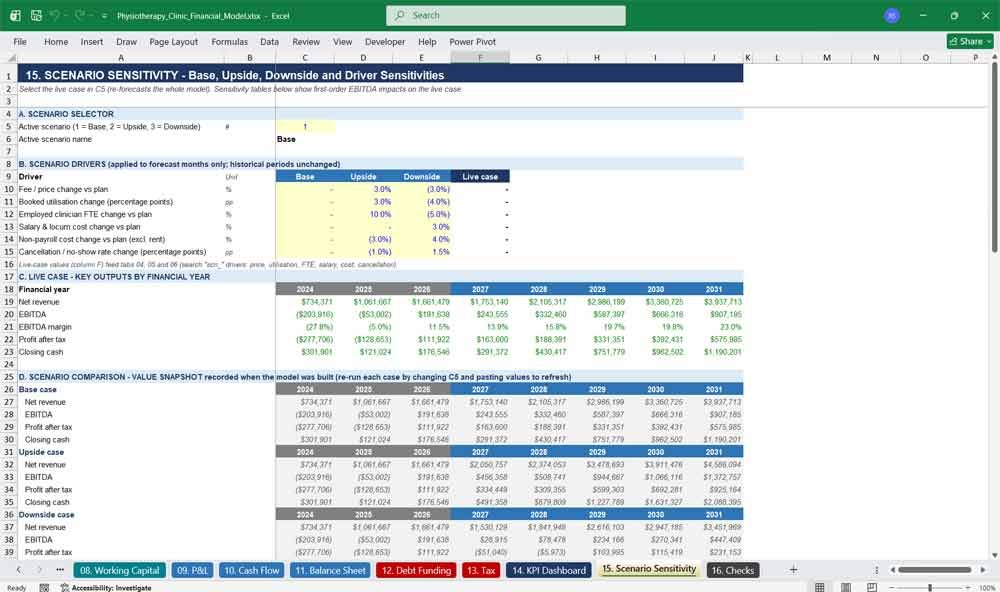Image resolution: width=1000 pixels, height=592 pixels.
Task: Switch to the '12. Debt Funding' sheet
Action: click(x=416, y=570)
